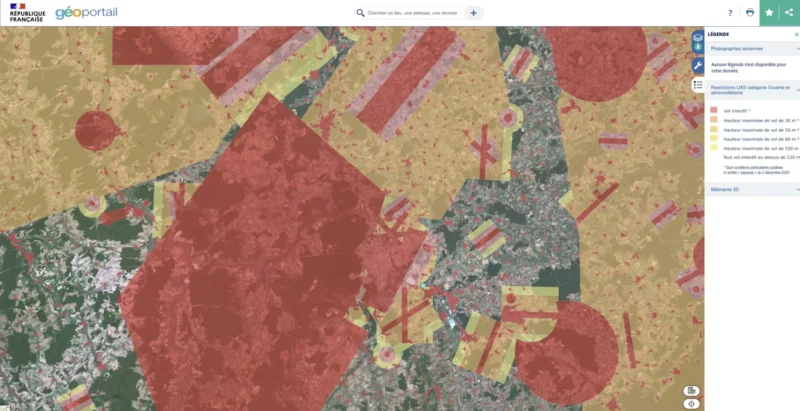This screenshot has width=800, height=411.
Task: Click the geolocate target button
Action: coord(691,404)
